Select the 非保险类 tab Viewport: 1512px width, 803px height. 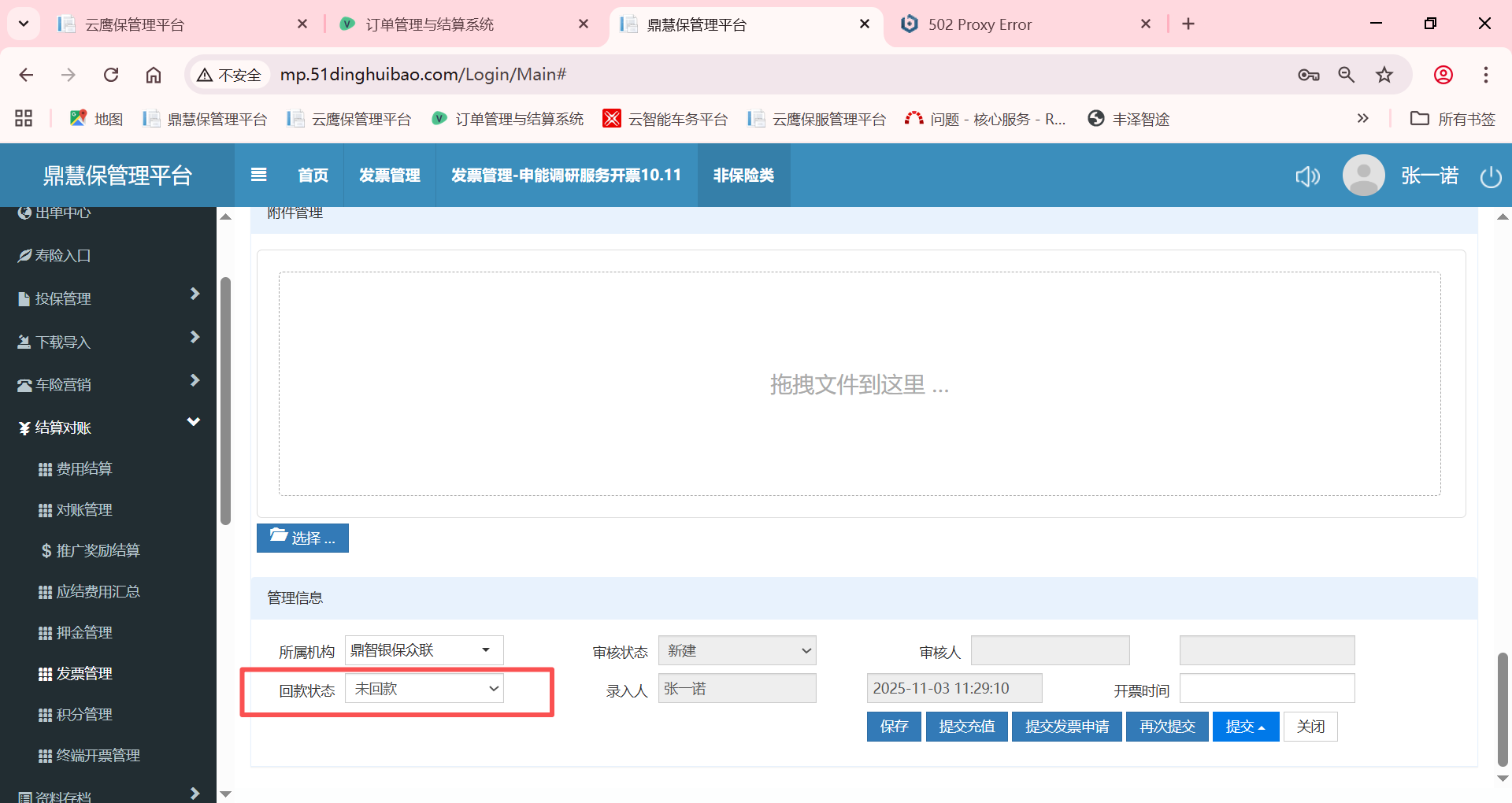[x=743, y=175]
